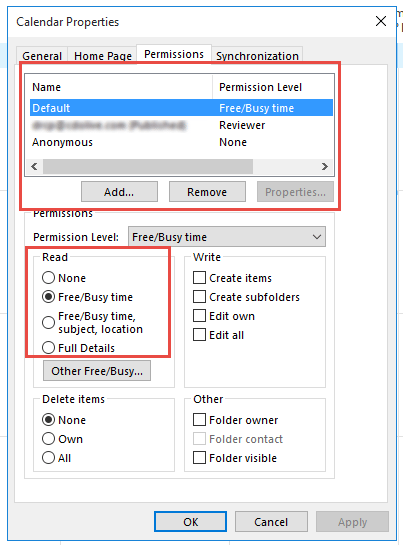Click the horizontal scrollbar thumb of the name list

(x=148, y=166)
